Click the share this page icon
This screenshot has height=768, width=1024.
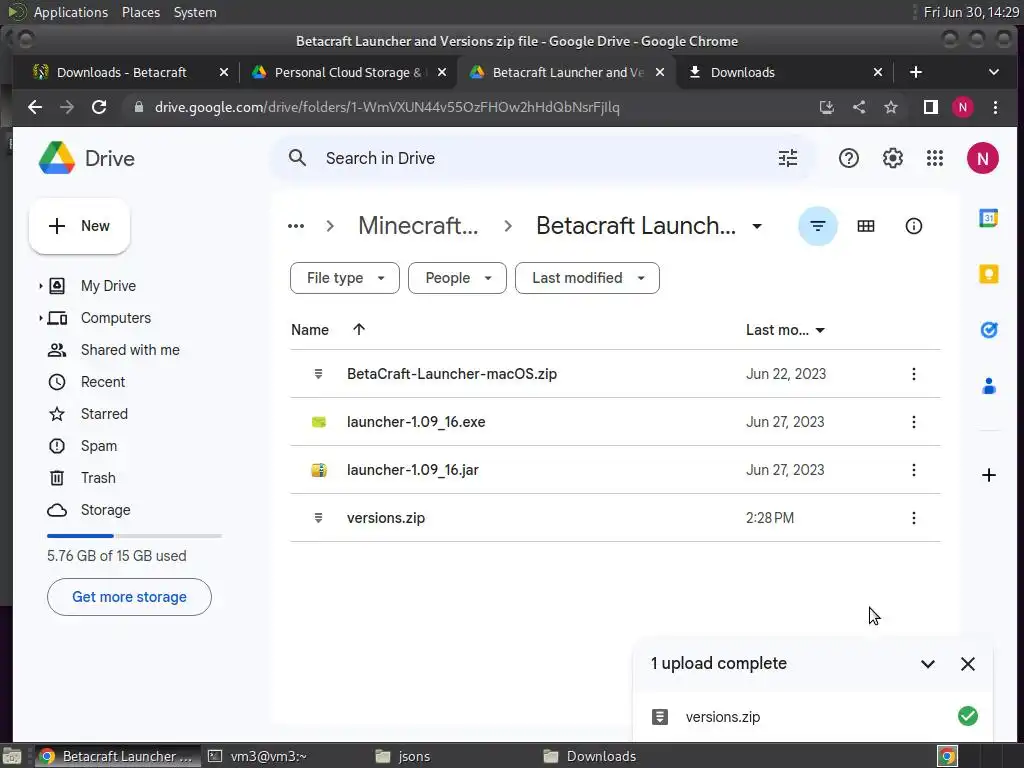click(x=859, y=107)
